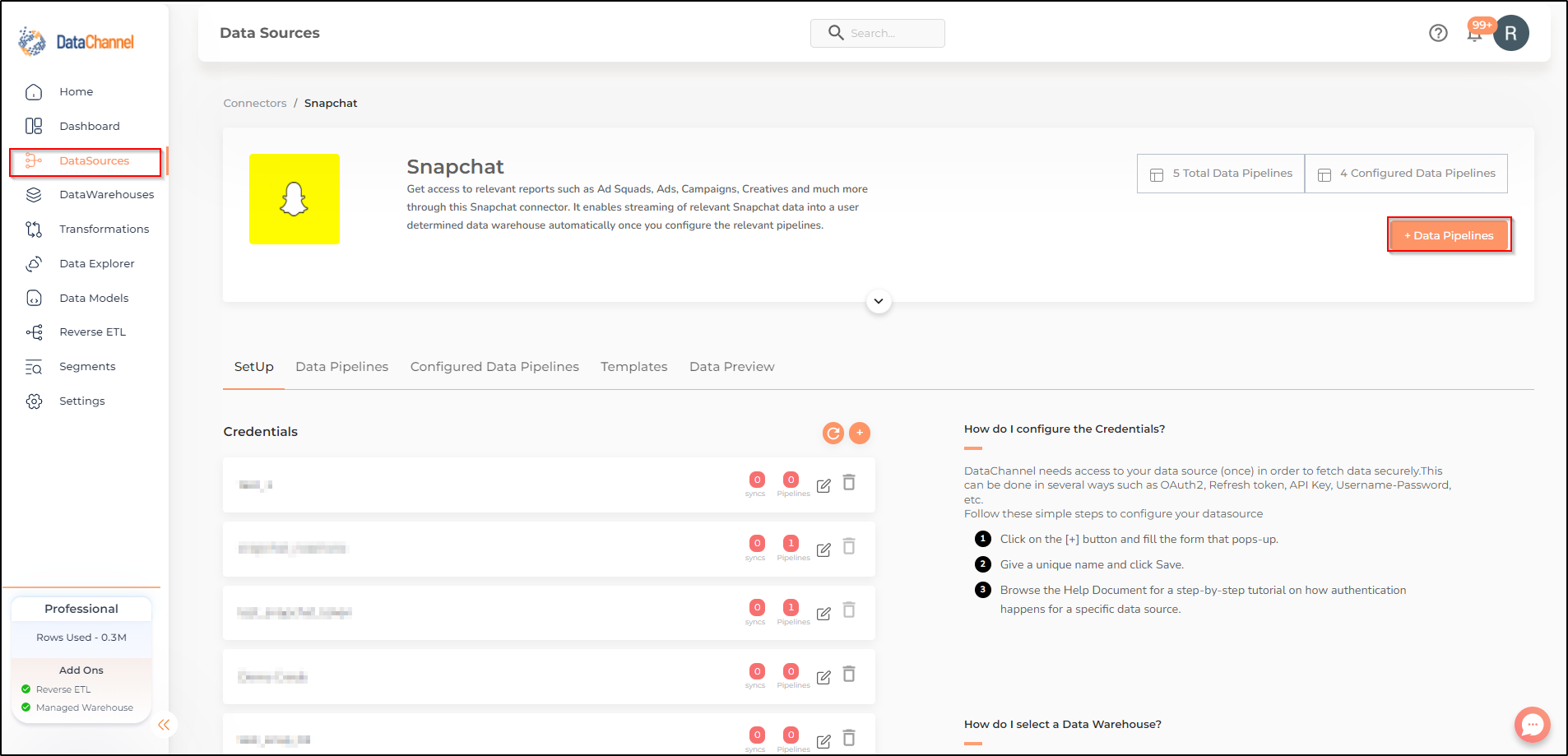Open the user profile avatar R
This screenshot has width=1568, height=756.
tap(1511, 33)
